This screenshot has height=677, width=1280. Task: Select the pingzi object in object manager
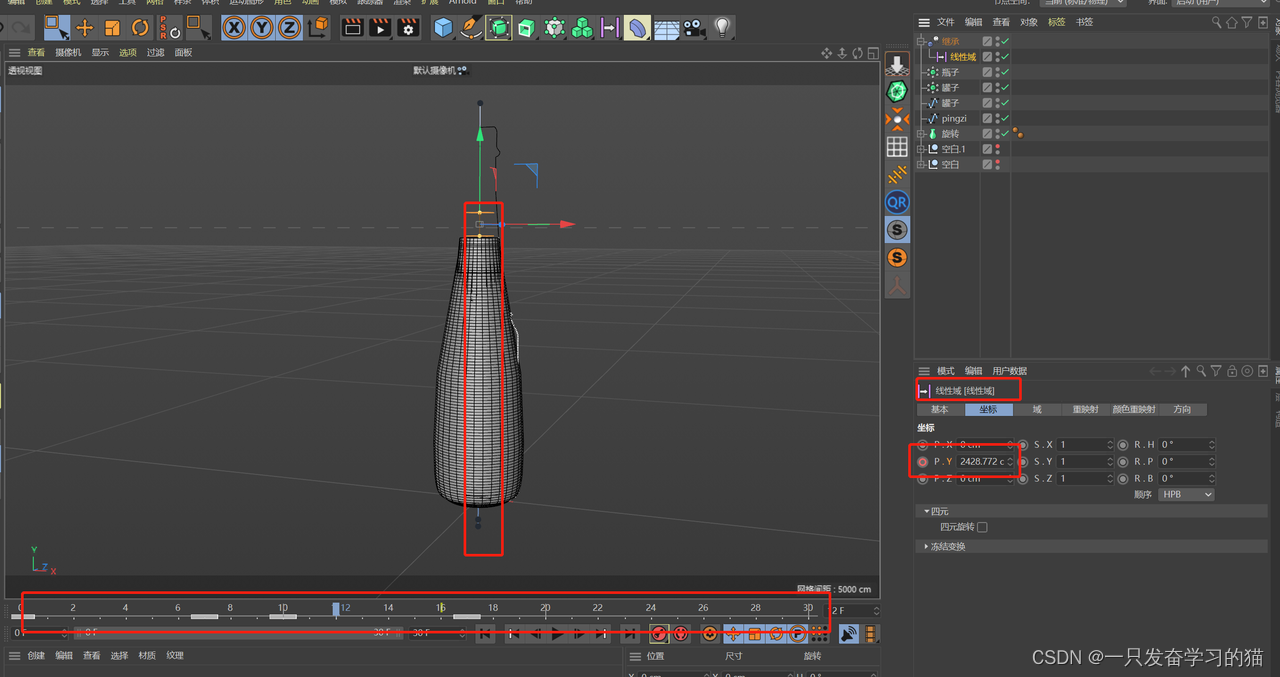(x=953, y=119)
